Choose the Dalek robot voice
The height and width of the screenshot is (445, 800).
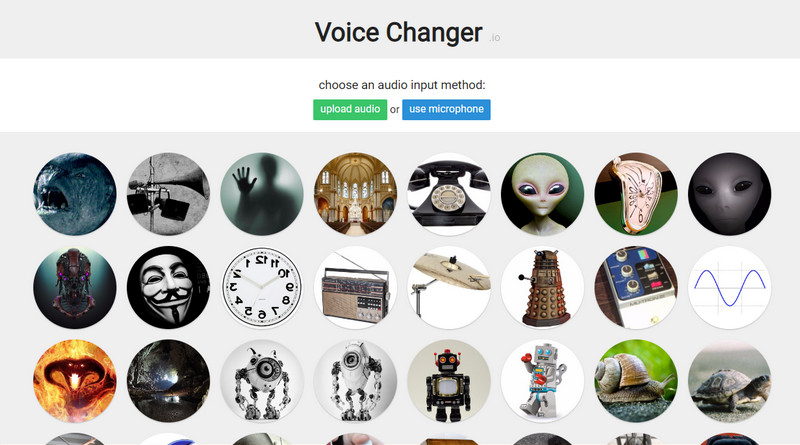tap(542, 287)
